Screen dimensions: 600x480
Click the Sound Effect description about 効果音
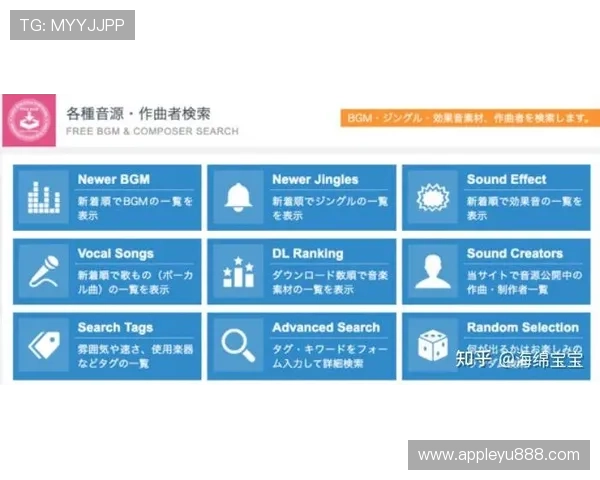(x=524, y=208)
